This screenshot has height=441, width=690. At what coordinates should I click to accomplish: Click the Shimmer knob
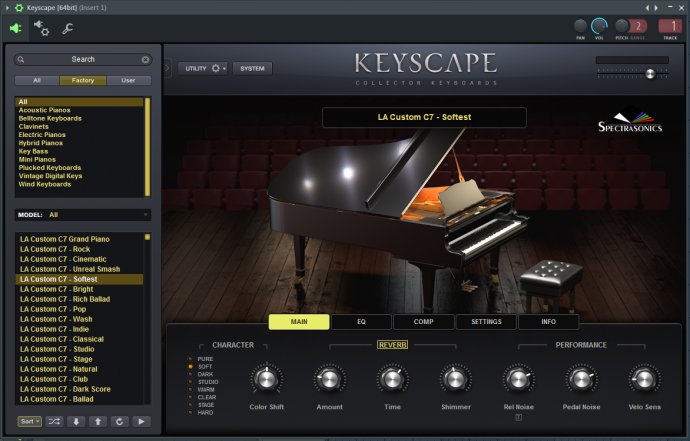[455, 379]
